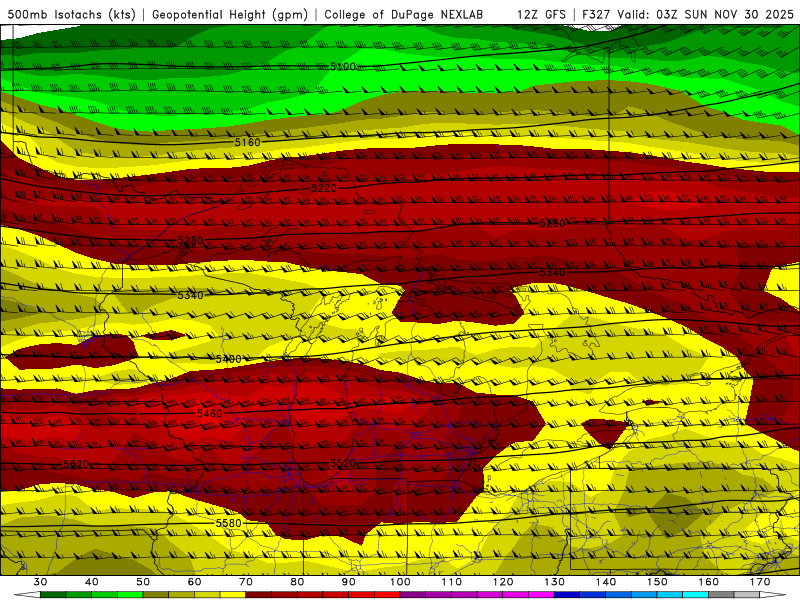Click the 40 label on the color scale
The width and height of the screenshot is (800, 600).
[x=92, y=582]
